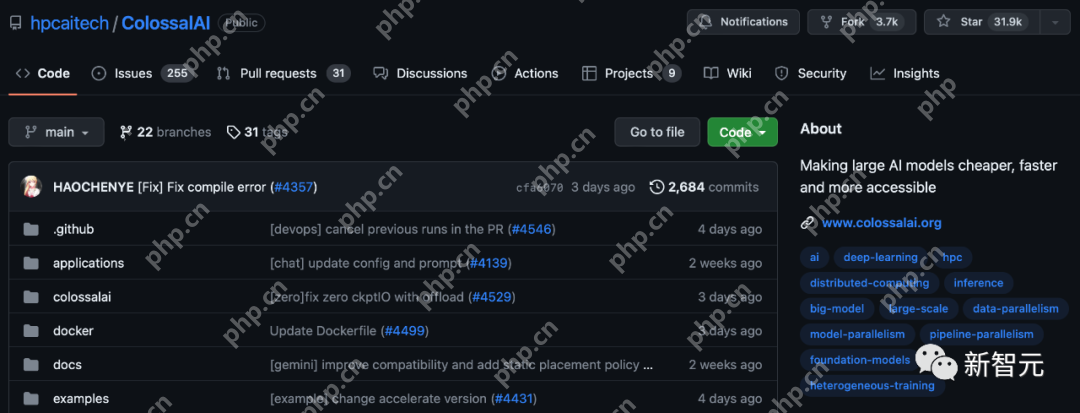Click the folder icon next to examples
The height and width of the screenshot is (413, 1080).
31,399
